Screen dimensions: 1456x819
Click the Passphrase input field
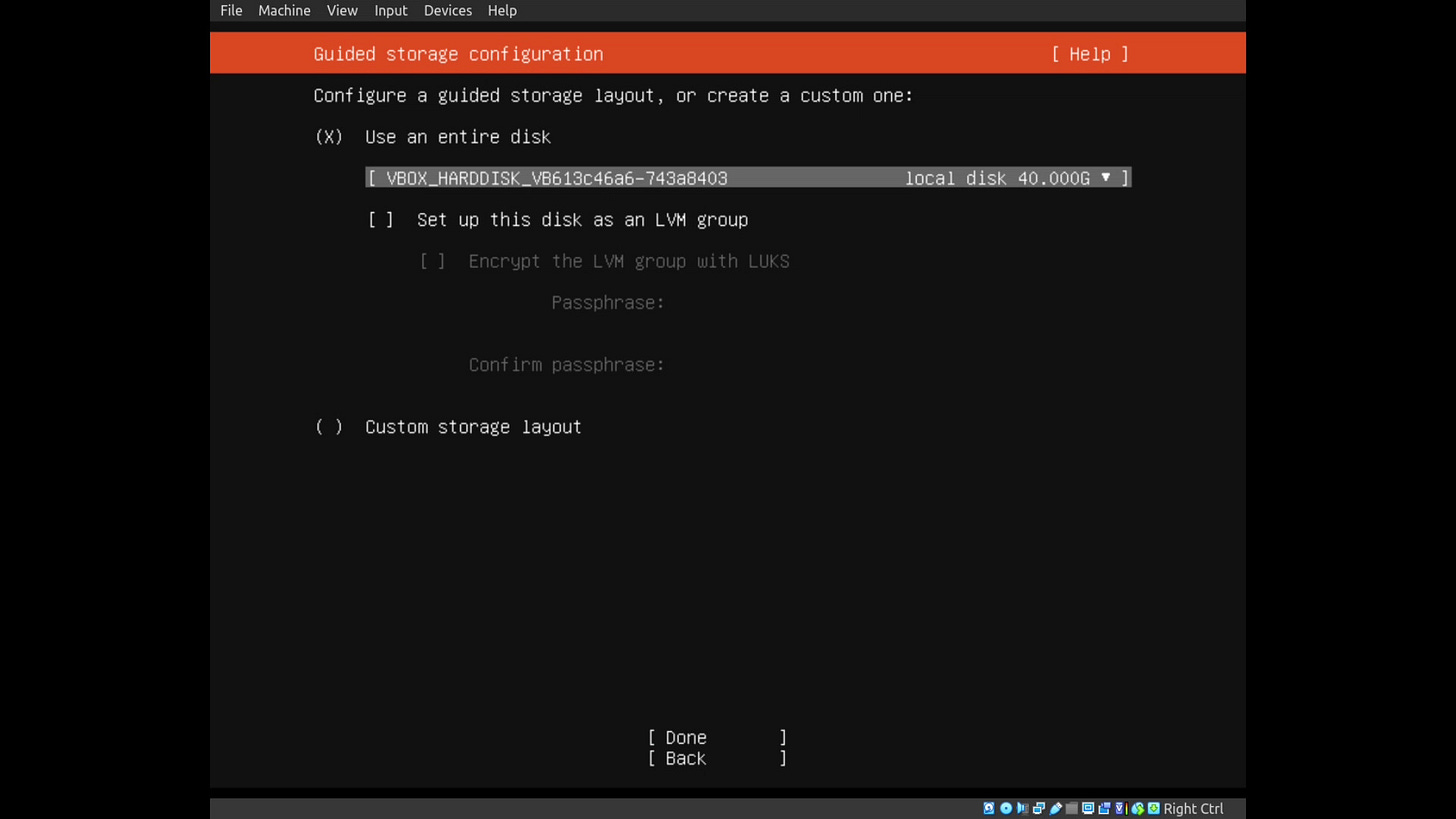coord(750,302)
